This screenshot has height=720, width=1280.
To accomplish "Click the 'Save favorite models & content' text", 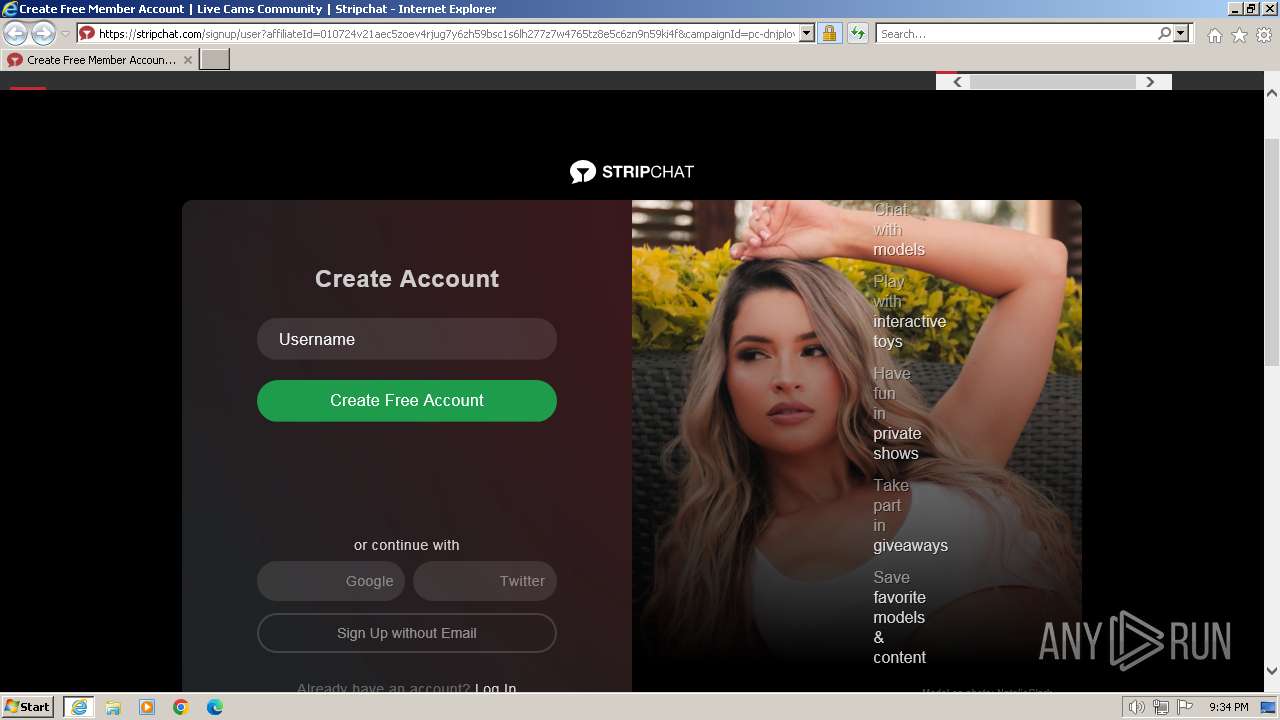I will 899,617.
